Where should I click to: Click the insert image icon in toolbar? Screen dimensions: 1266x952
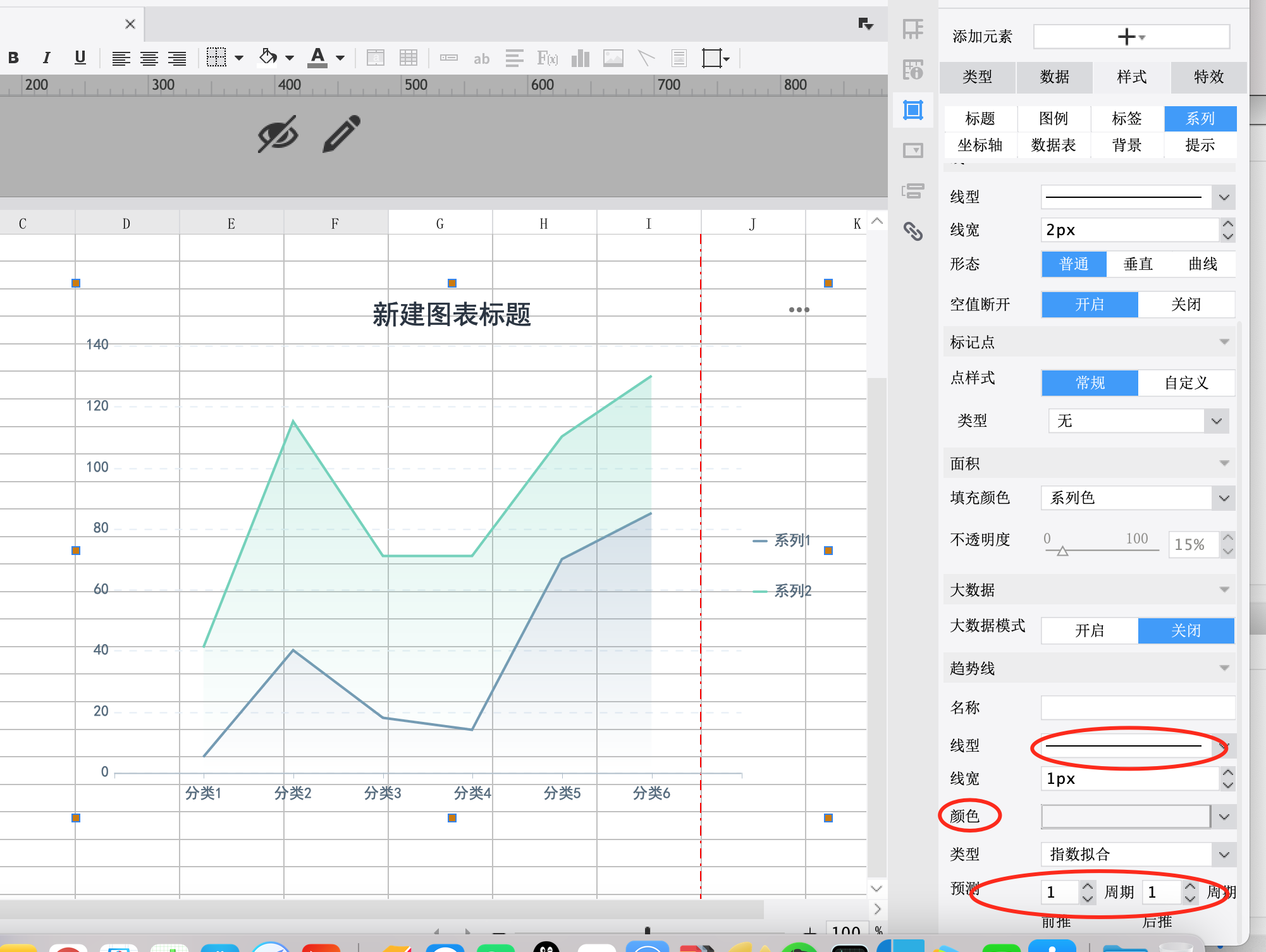click(613, 59)
